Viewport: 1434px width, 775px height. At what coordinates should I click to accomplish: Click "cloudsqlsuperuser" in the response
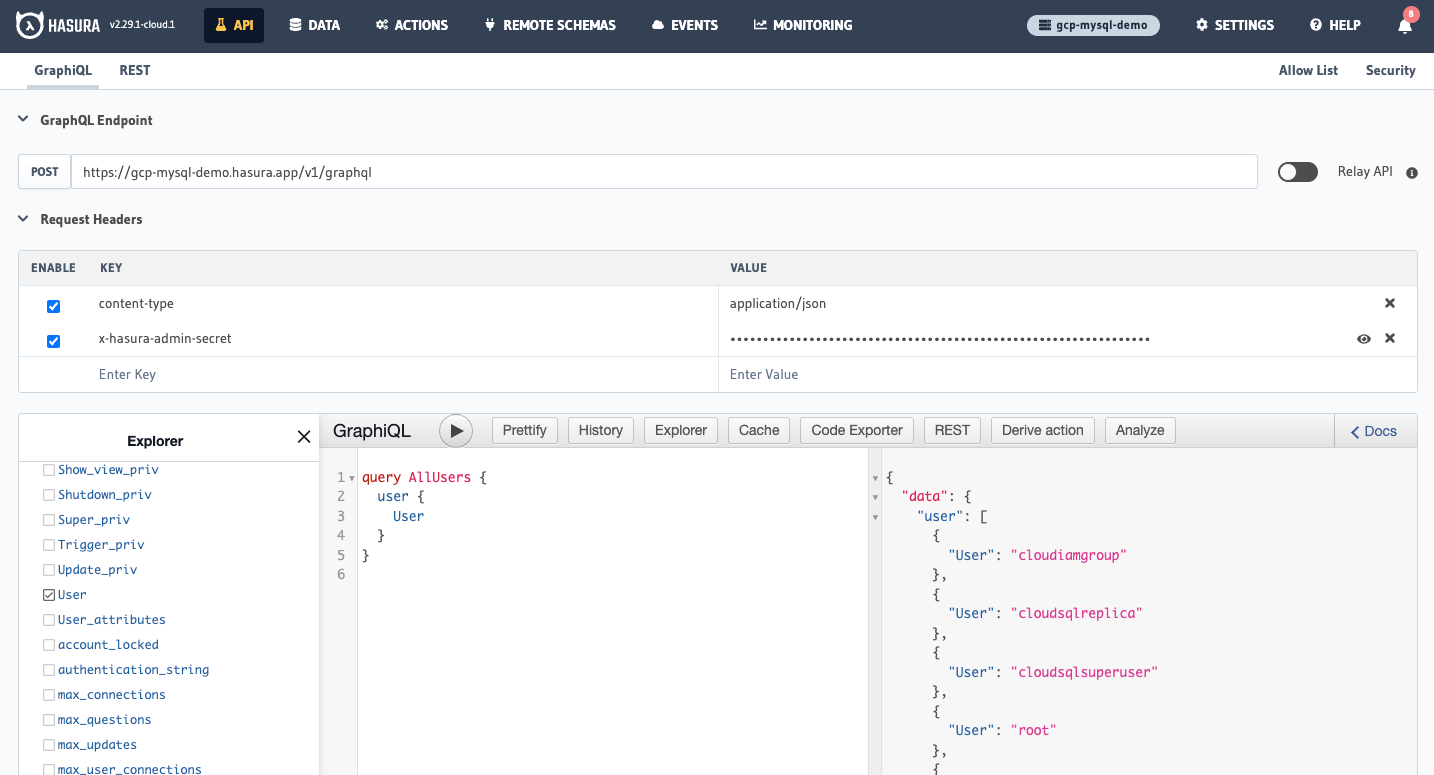(1084, 672)
